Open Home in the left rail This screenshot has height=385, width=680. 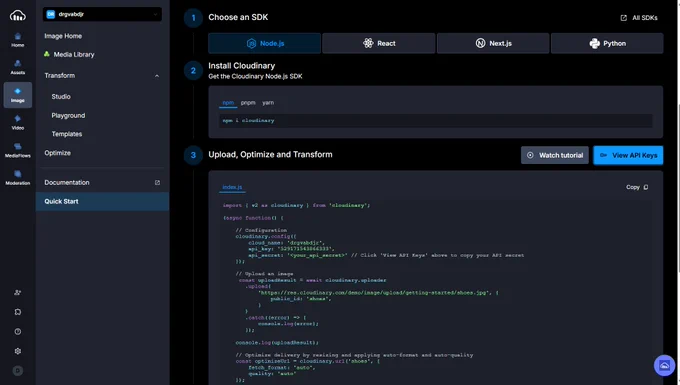[x=17, y=40]
